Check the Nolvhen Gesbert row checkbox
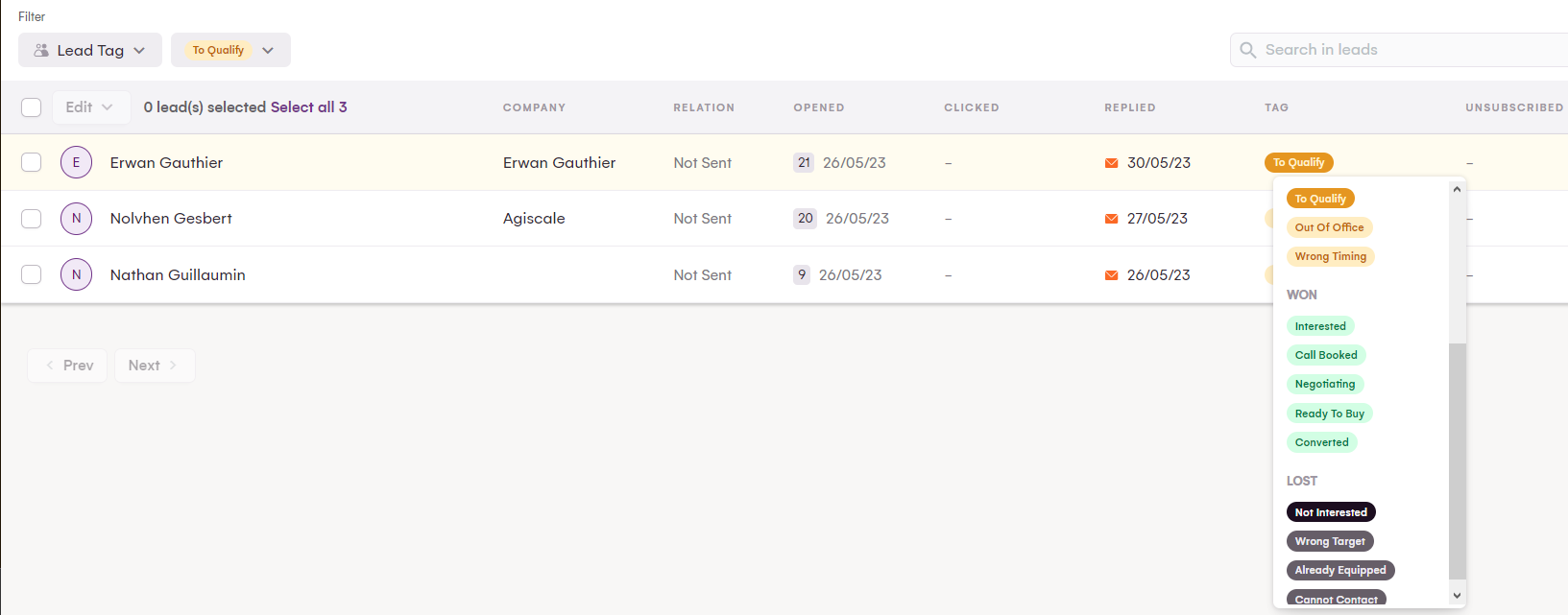The height and width of the screenshot is (615, 1568). coord(32,219)
